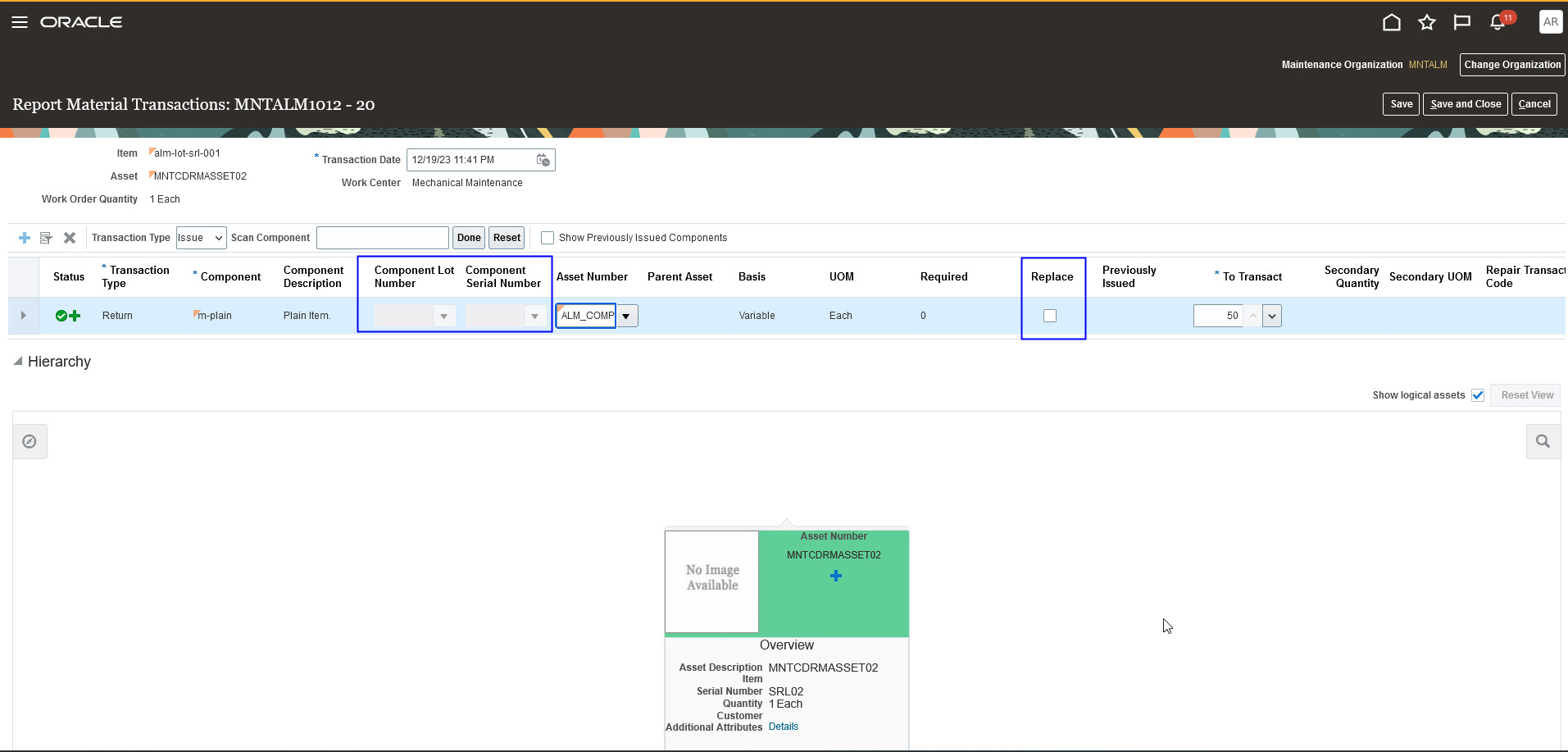Click the green status icon in Return row
This screenshot has width=1568, height=752.
point(61,316)
